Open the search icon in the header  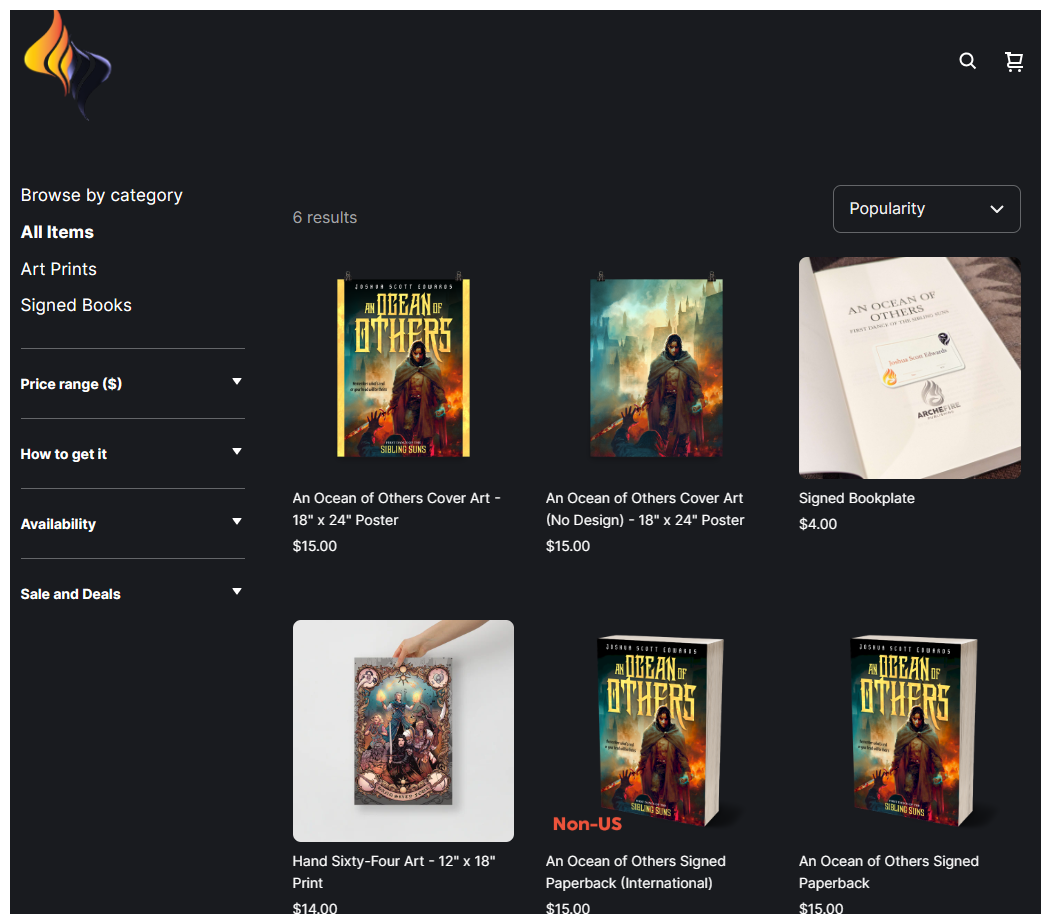(967, 61)
